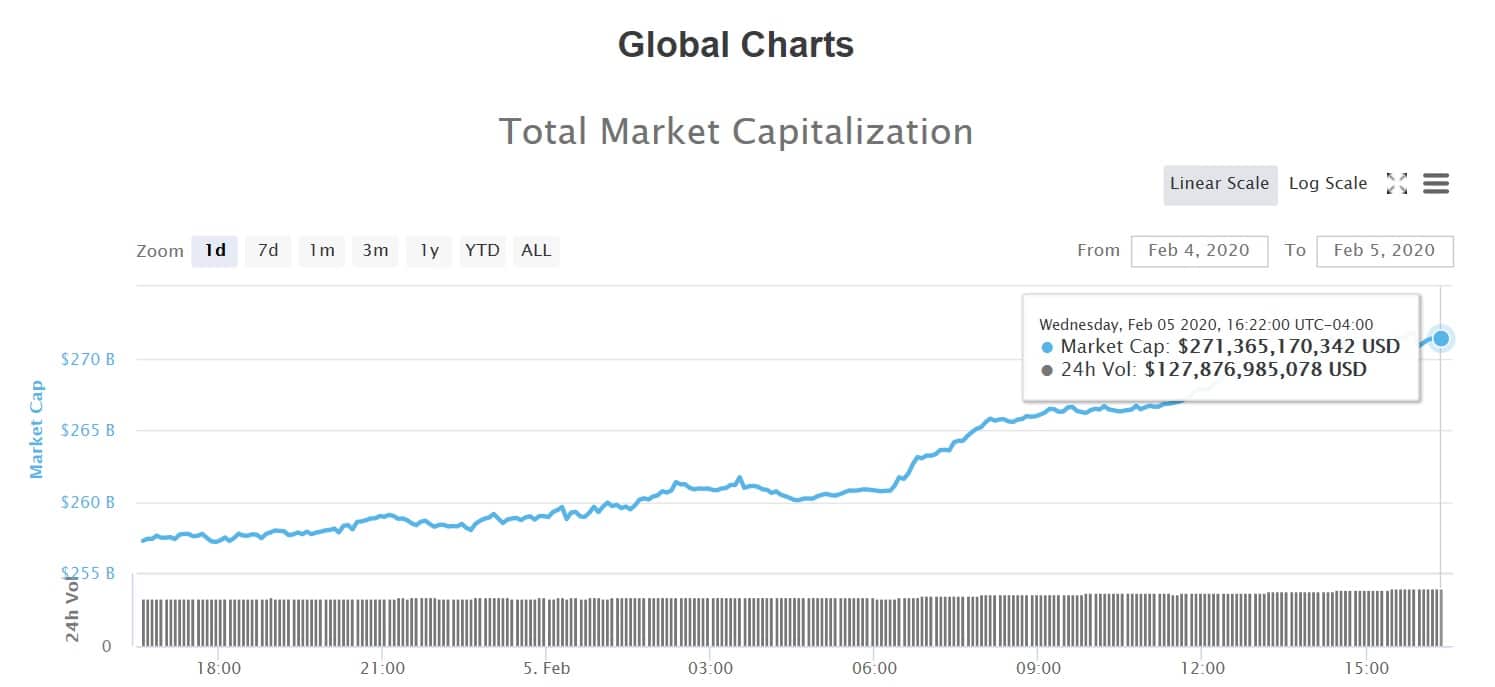
Task: Click the To date field
Action: (1384, 251)
